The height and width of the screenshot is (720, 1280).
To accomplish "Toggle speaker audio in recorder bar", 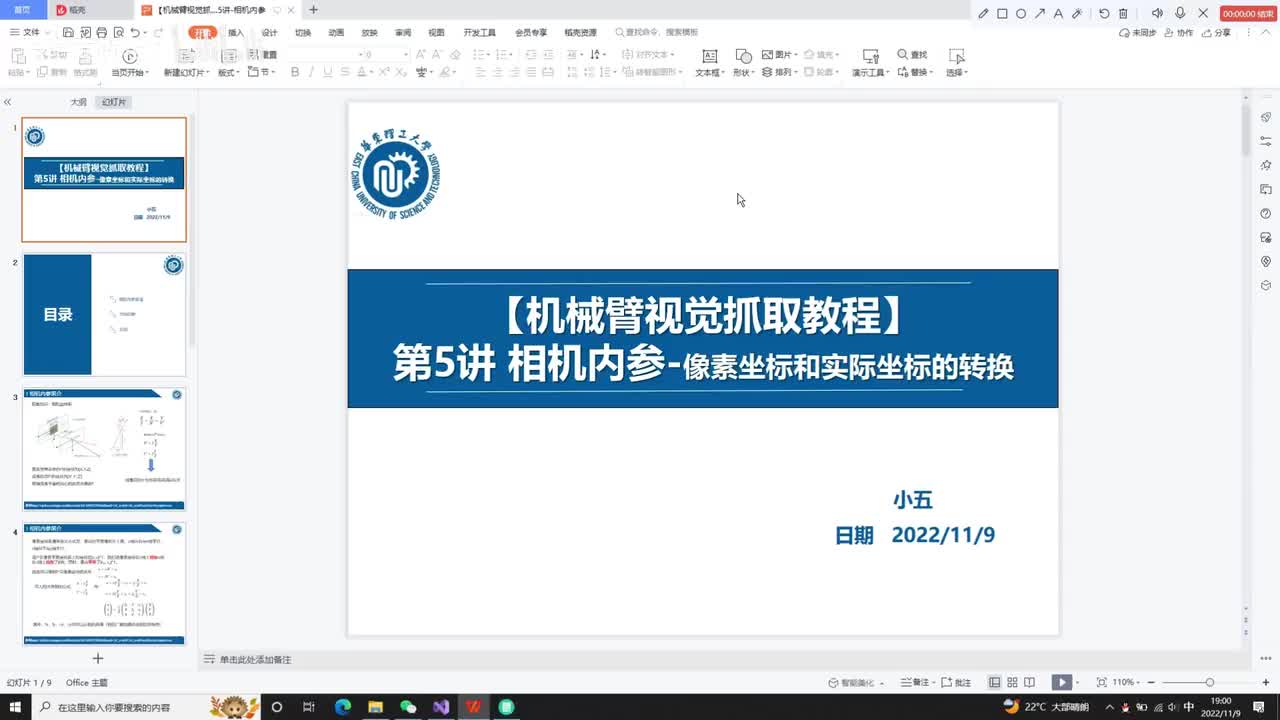I will coord(1157,14).
